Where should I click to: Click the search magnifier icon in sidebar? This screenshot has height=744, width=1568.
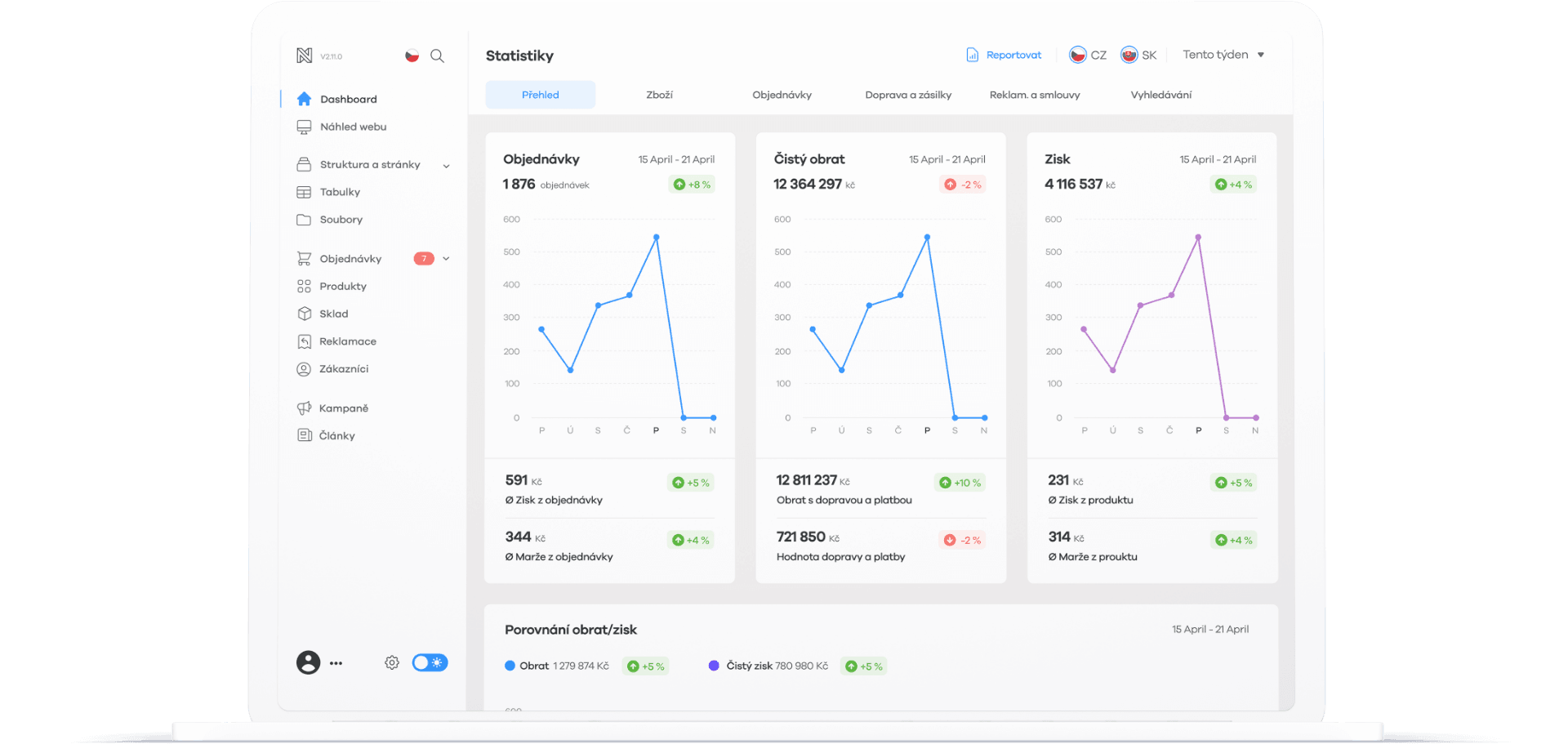(x=437, y=56)
